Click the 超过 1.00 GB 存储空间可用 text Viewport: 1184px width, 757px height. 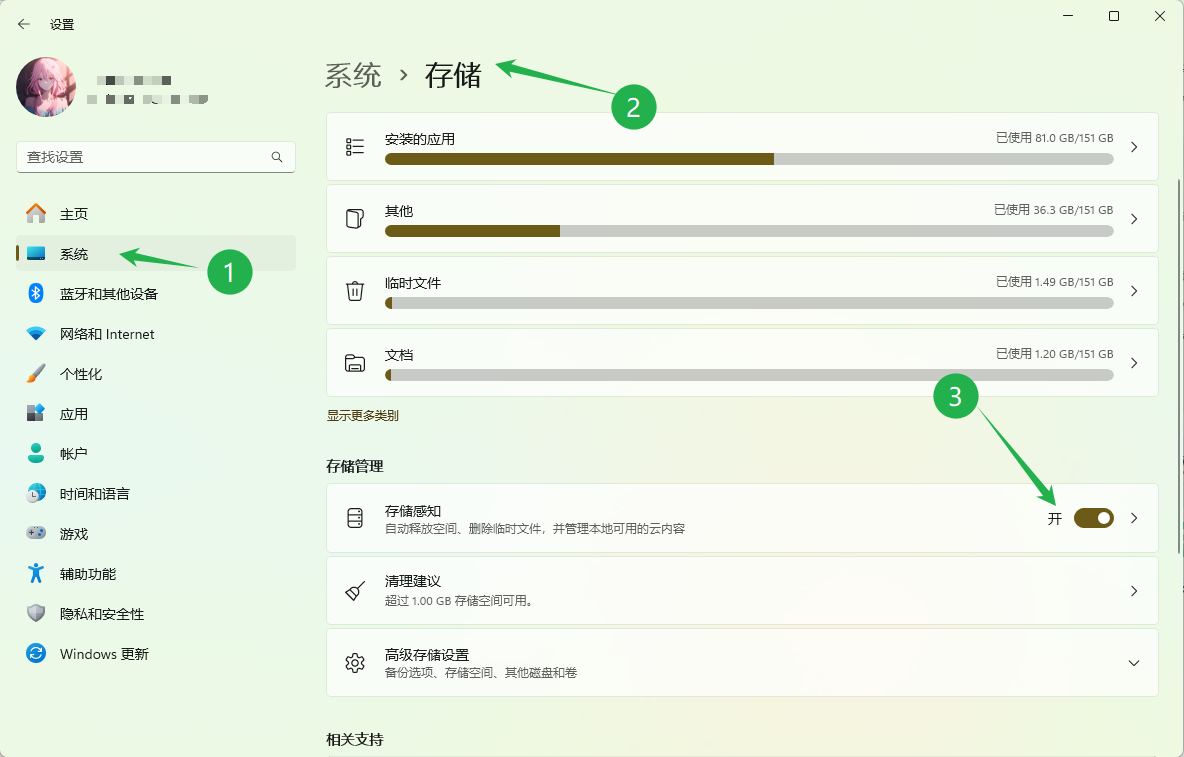(x=459, y=601)
